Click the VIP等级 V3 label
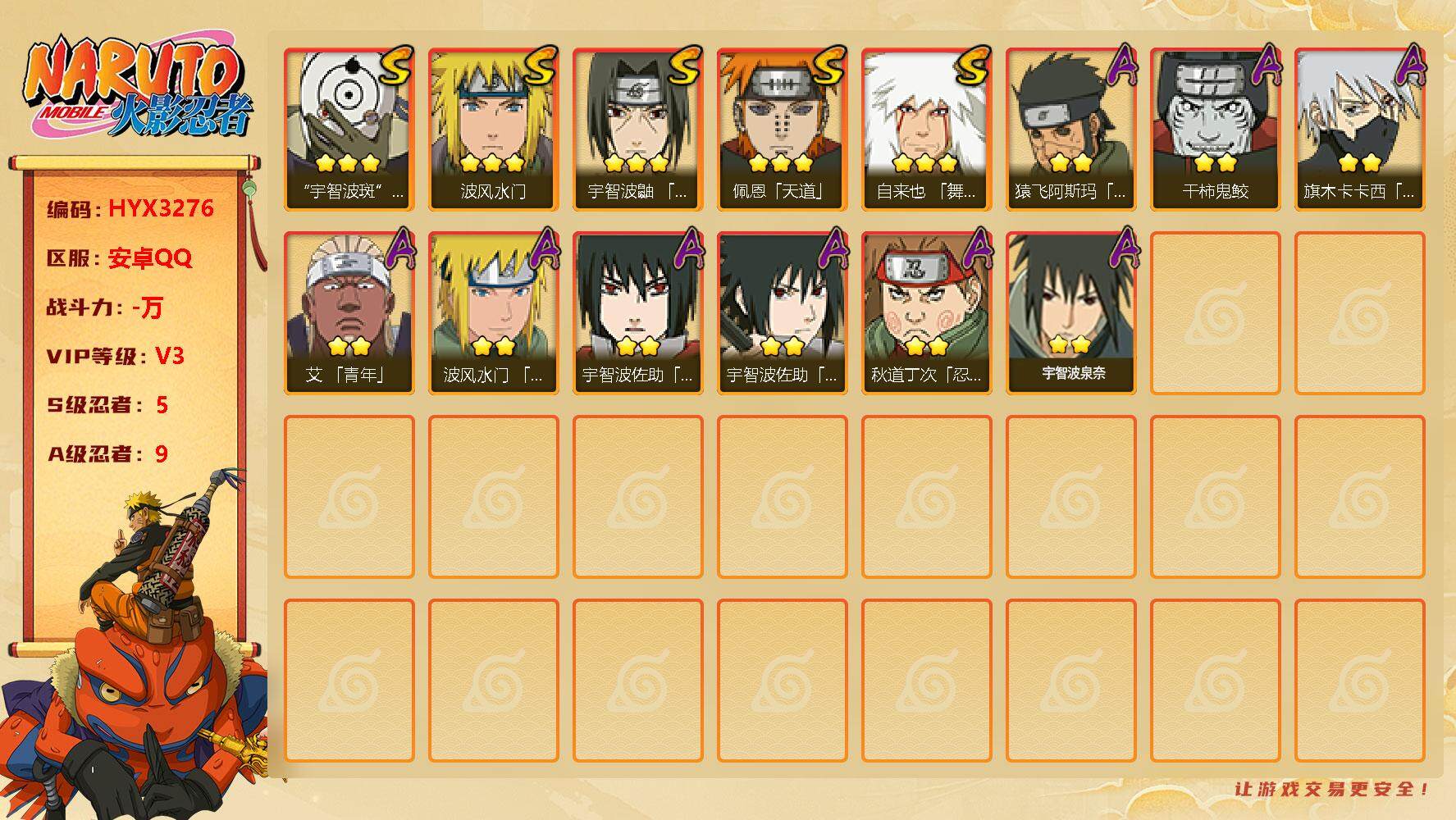The height and width of the screenshot is (820, 1456). pos(115,356)
